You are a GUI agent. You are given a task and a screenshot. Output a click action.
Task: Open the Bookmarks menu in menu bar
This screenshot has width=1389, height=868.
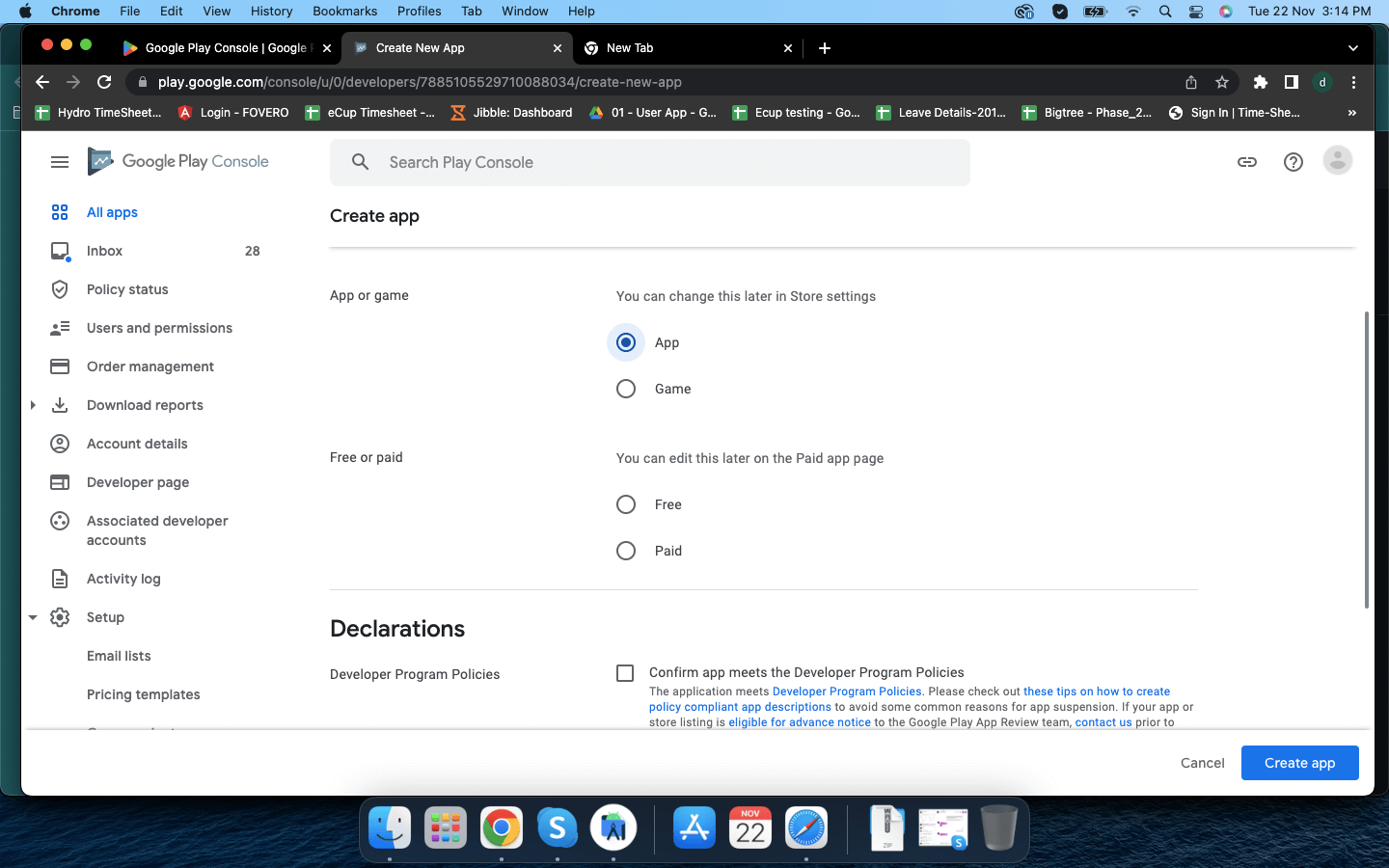[x=344, y=11]
